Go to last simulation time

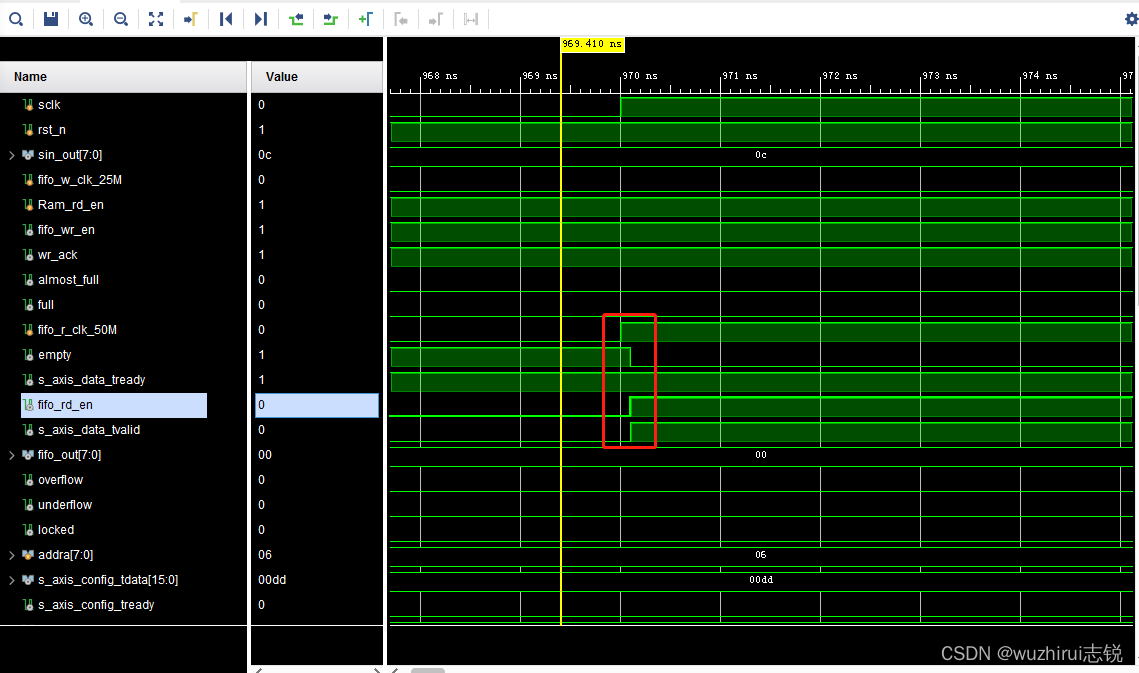coord(260,19)
